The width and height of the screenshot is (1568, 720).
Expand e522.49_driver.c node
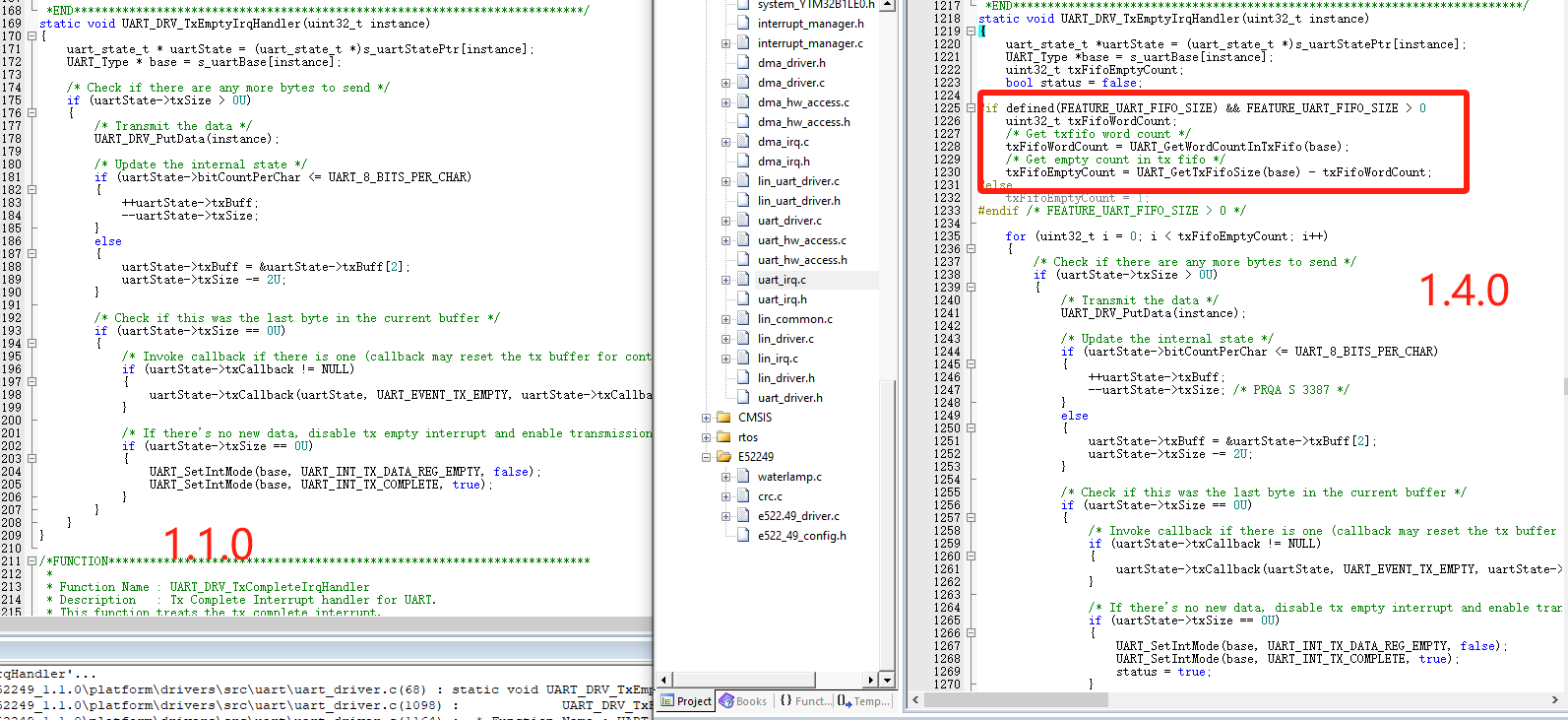[725, 516]
